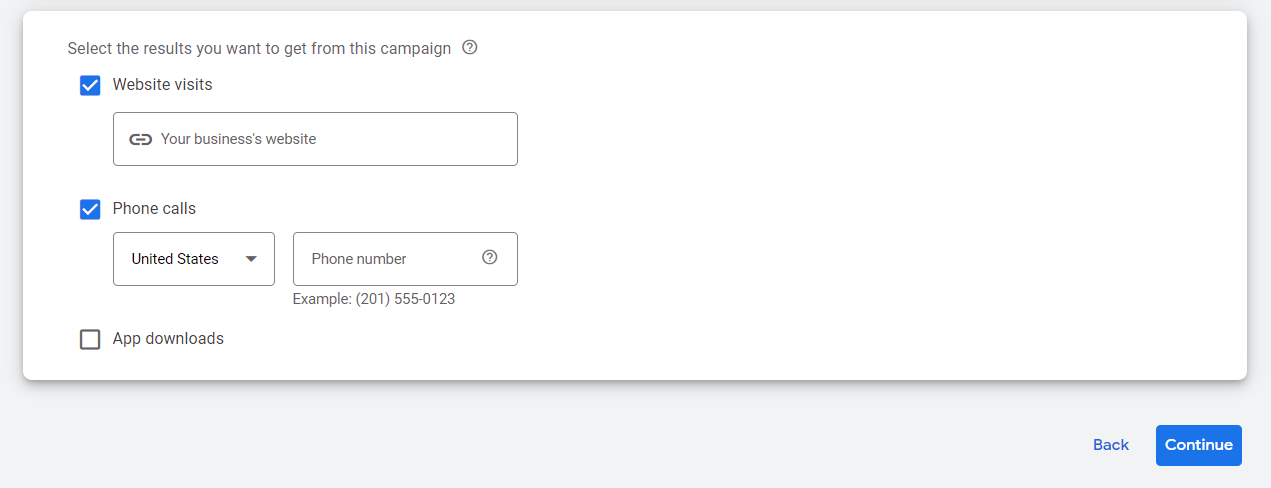
Task: Focus the Your business's website field
Action: click(315, 139)
